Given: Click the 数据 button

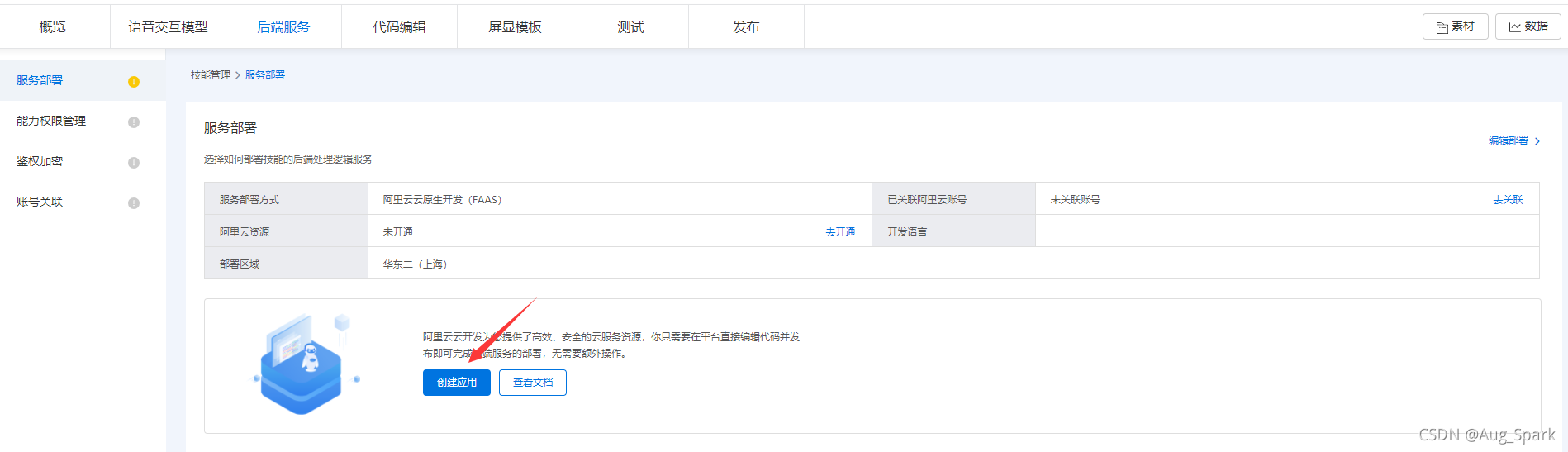Looking at the screenshot, I should 1528,26.
